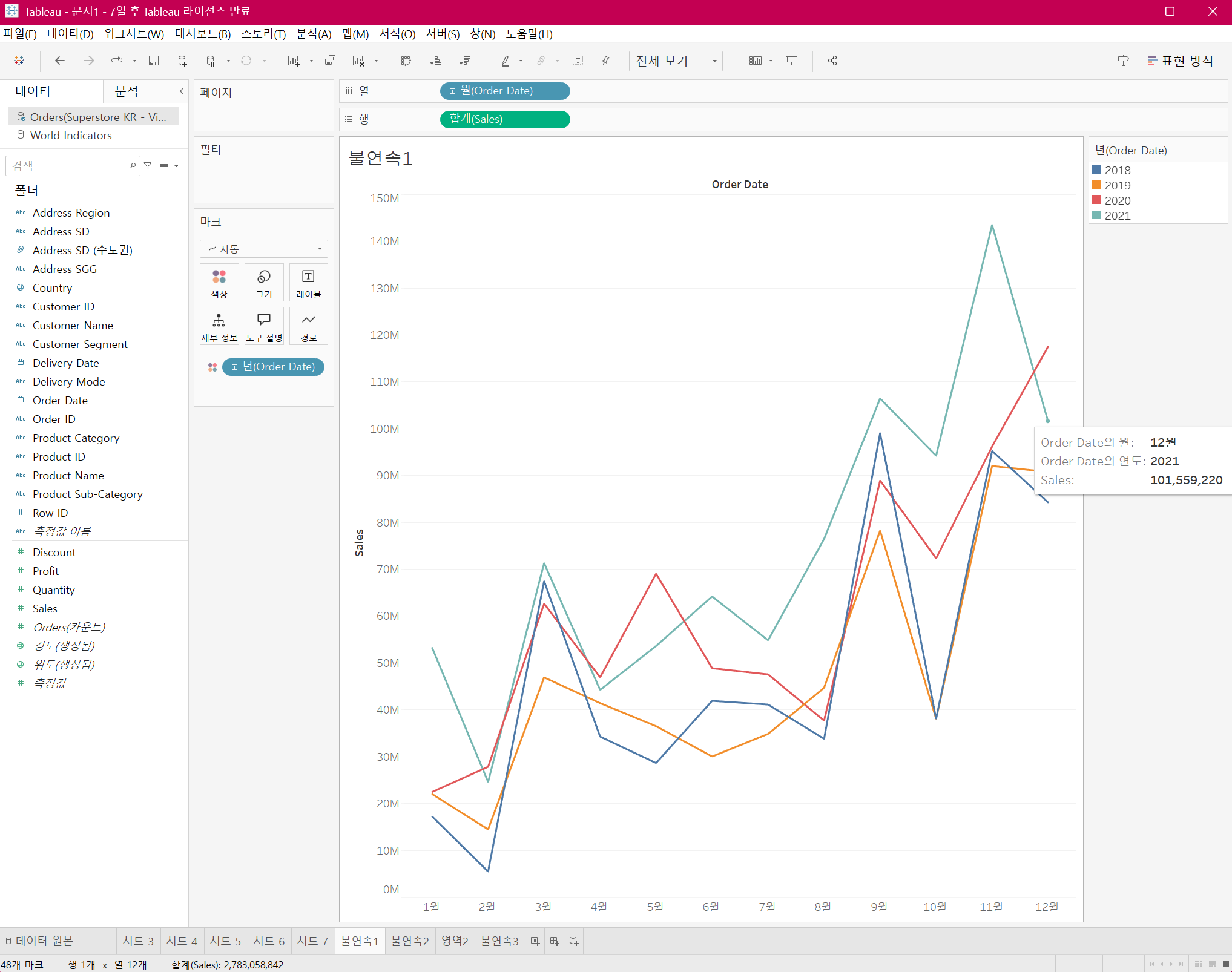Open the 색상 (color) marks card

[x=219, y=283]
